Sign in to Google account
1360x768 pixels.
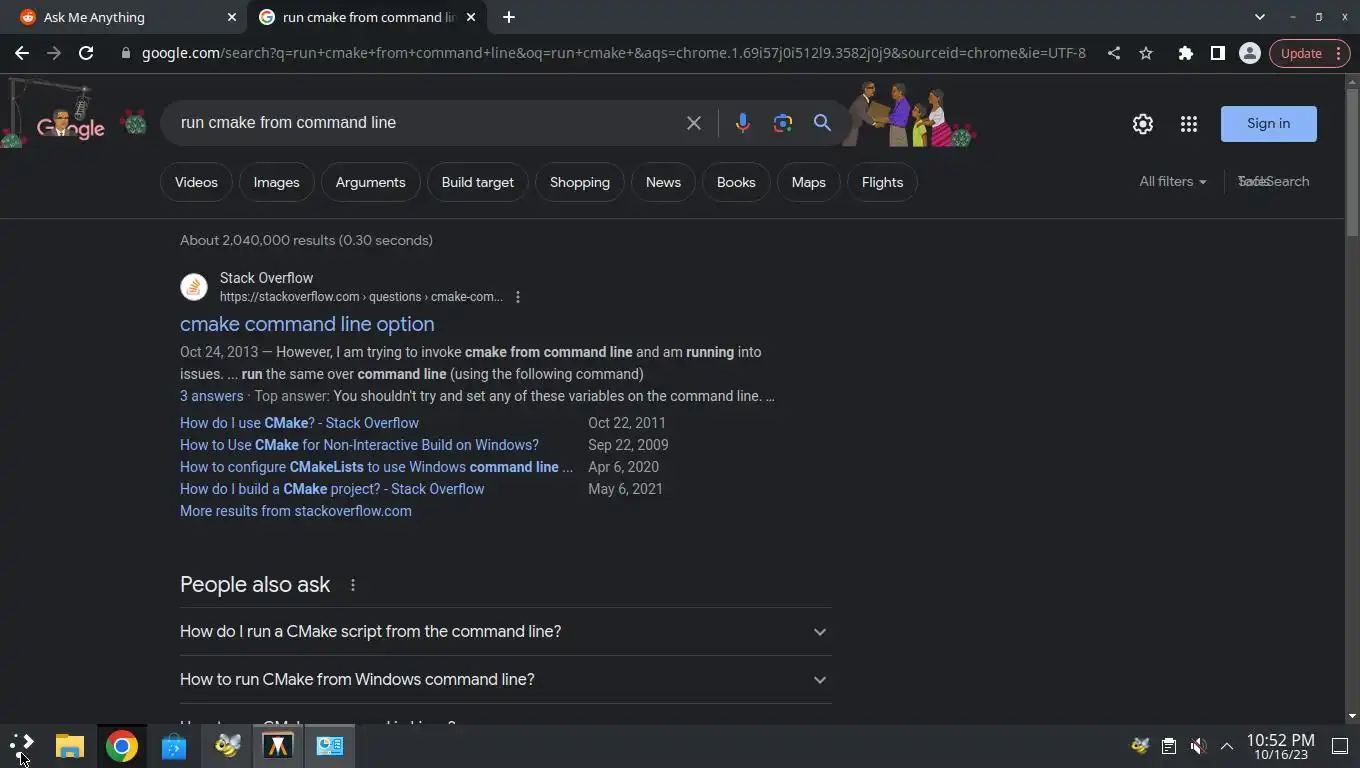tap(1268, 124)
